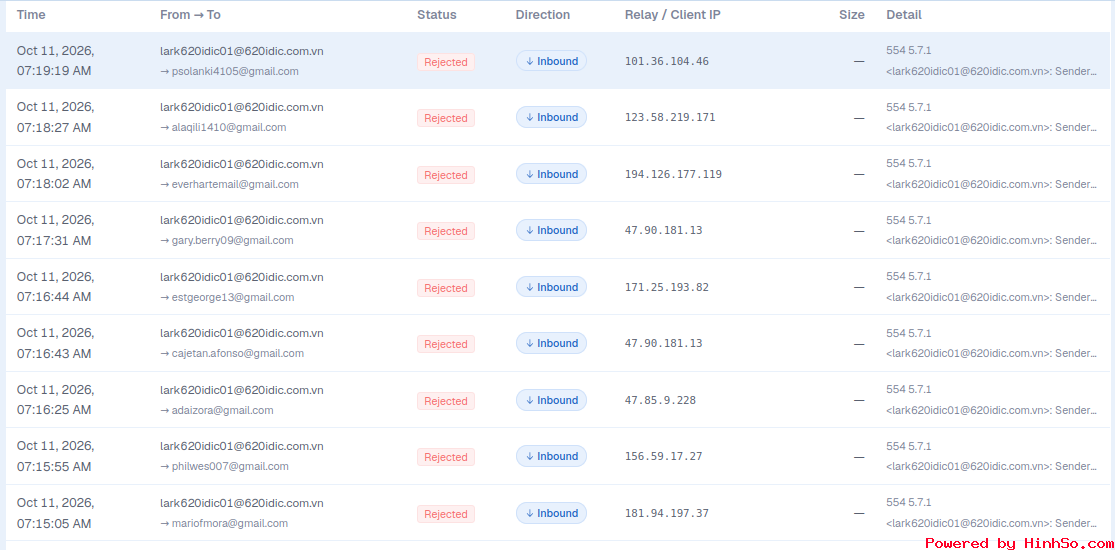Viewport: 1115px width, 550px height.
Task: Click Rejected status in the 07:16:44 AM row
Action: coord(446,288)
